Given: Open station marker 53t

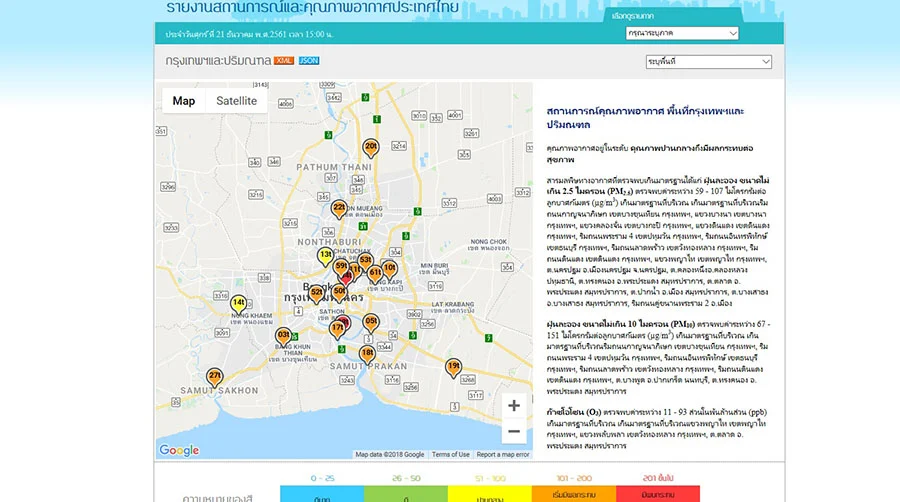Looking at the screenshot, I should click(x=365, y=262).
